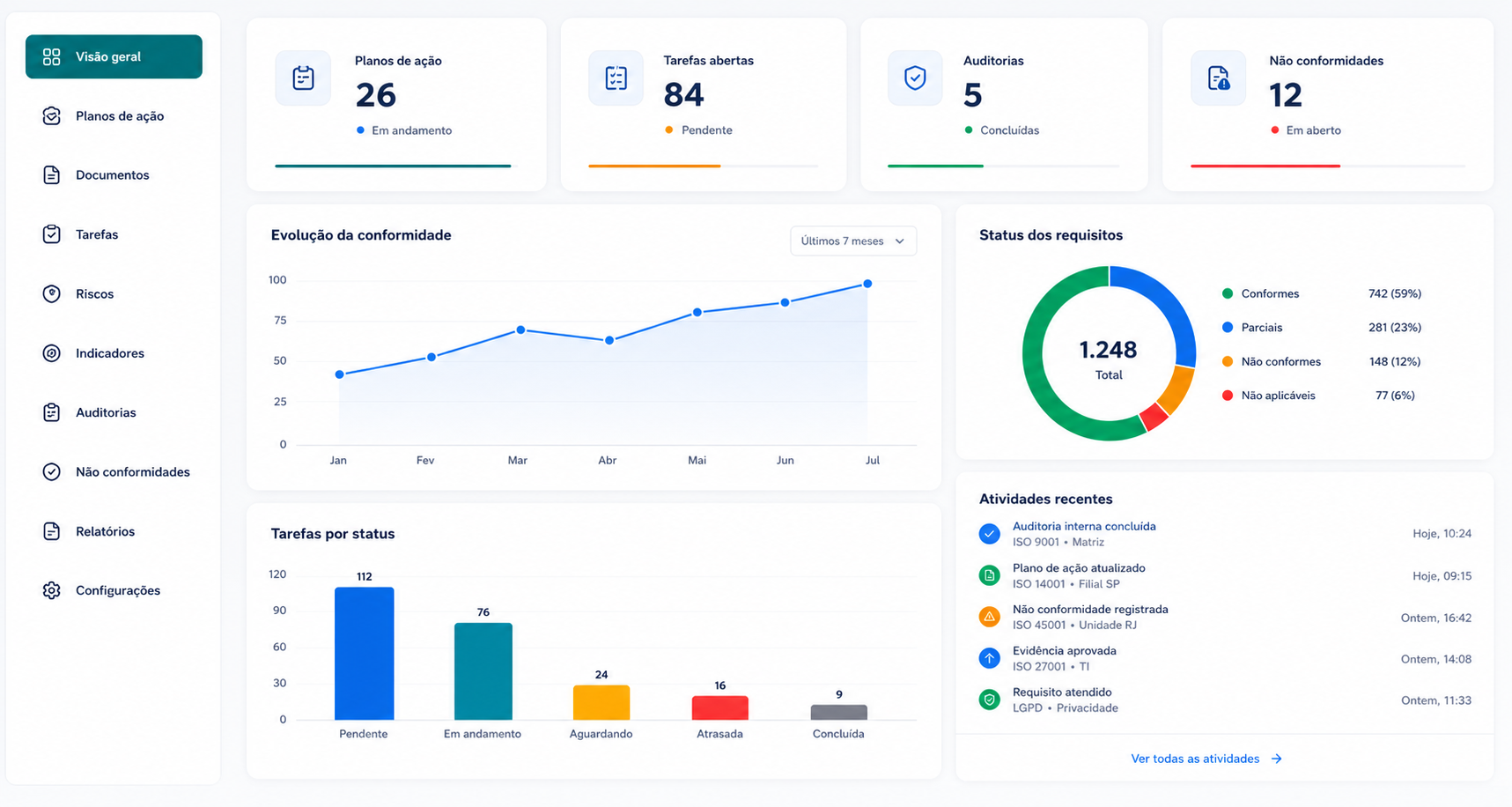
Task: Click the 1.248 Total donut center
Action: 1109,359
